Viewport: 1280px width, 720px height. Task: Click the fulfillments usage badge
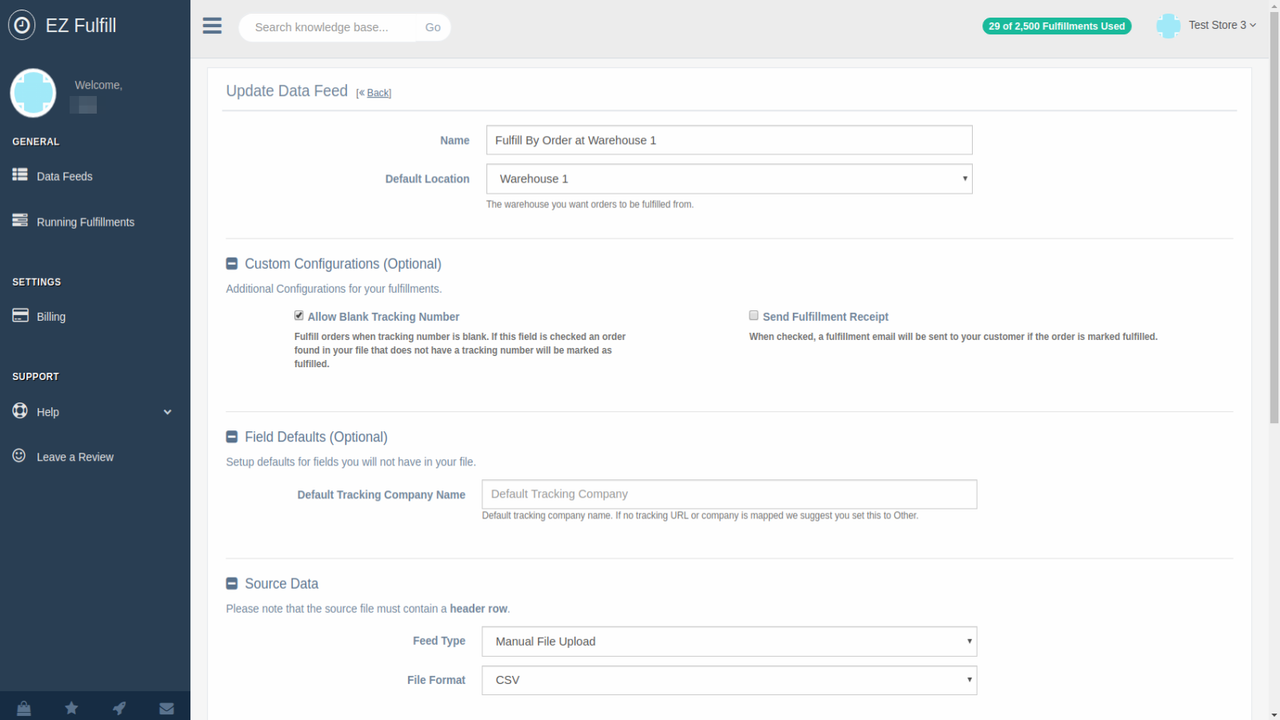click(1056, 26)
